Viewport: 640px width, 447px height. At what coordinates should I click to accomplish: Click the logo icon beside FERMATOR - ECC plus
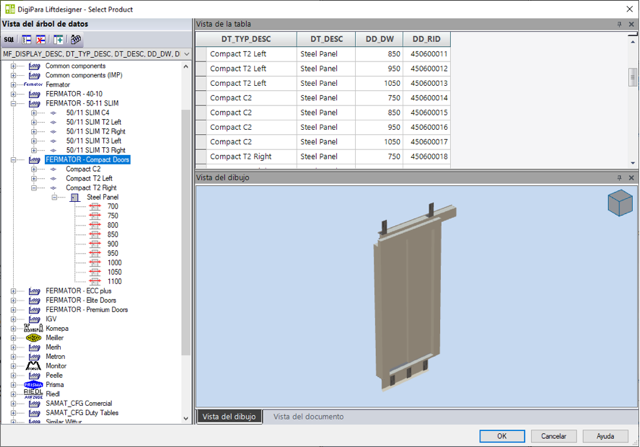(x=34, y=291)
